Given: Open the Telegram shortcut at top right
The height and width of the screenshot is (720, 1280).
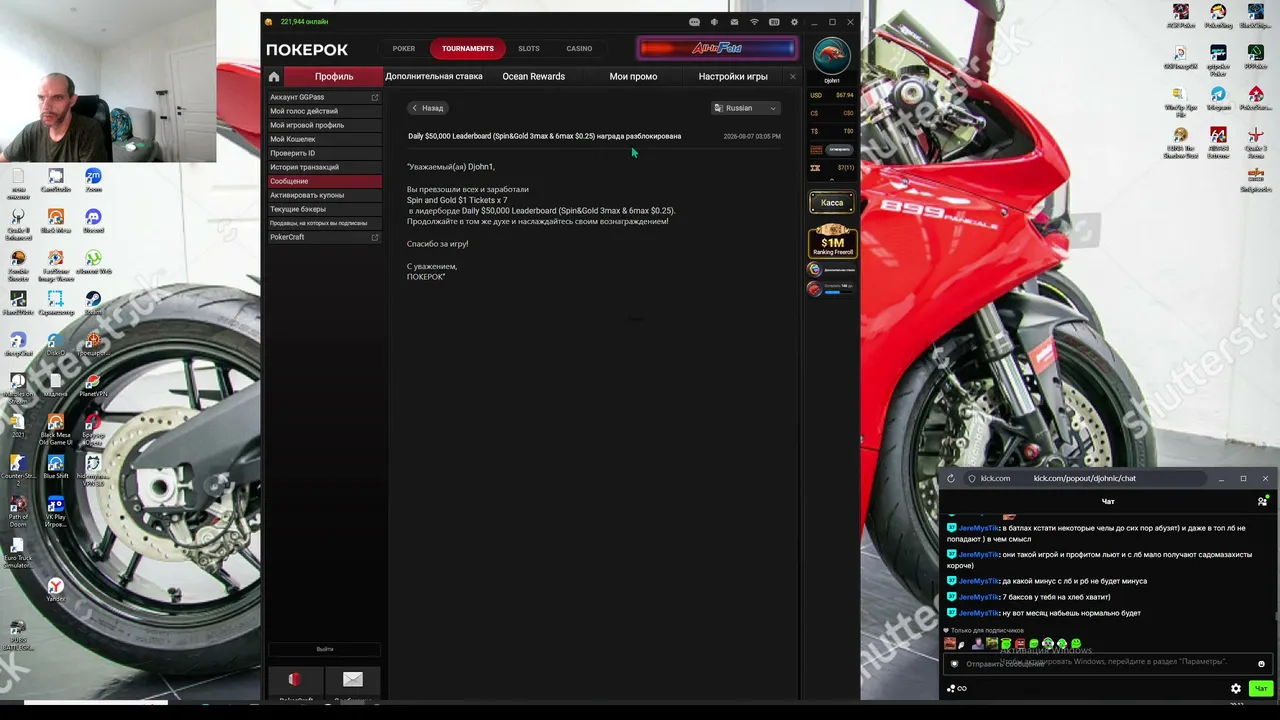Looking at the screenshot, I should (x=1218, y=98).
